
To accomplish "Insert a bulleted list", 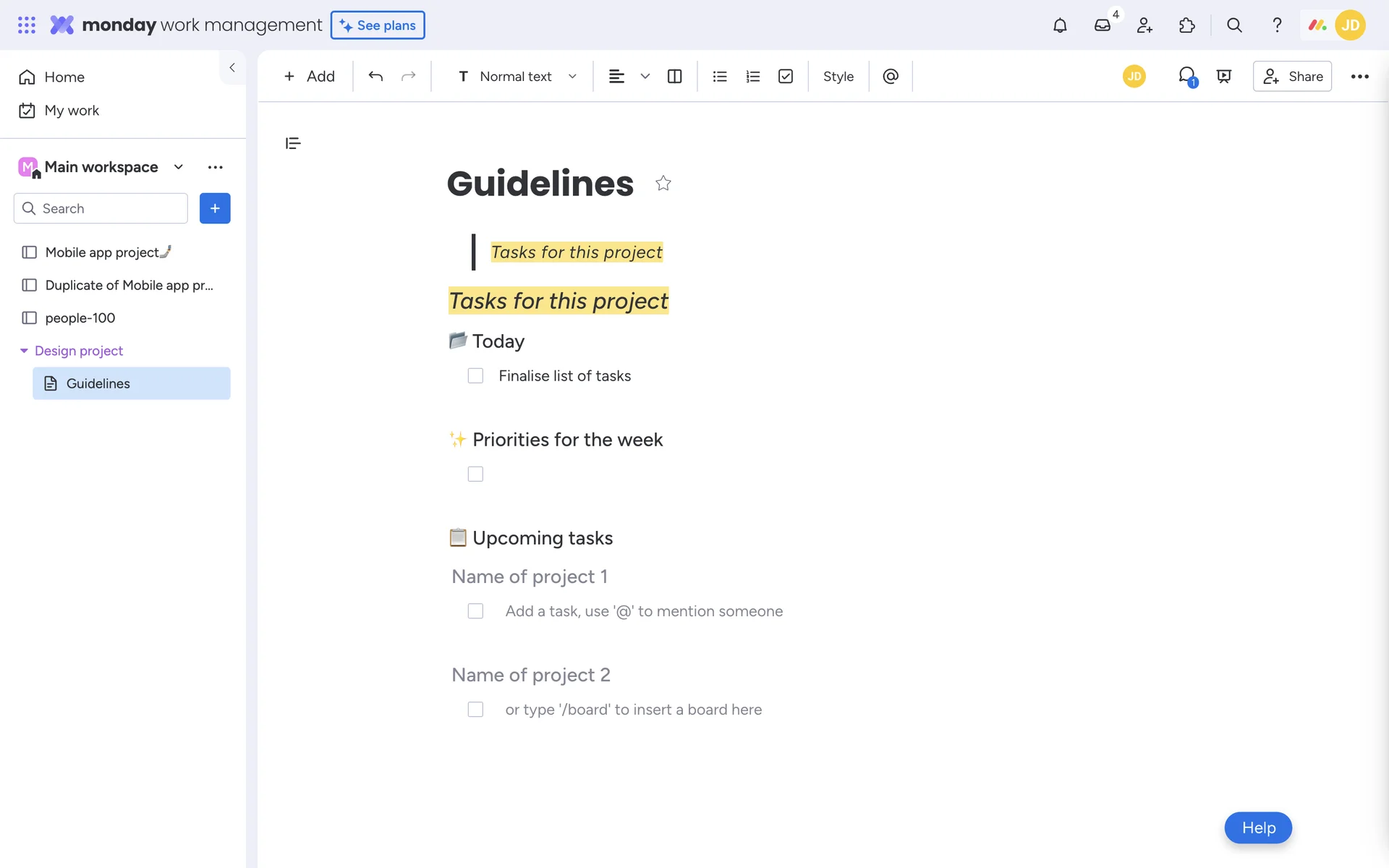I will tap(719, 76).
